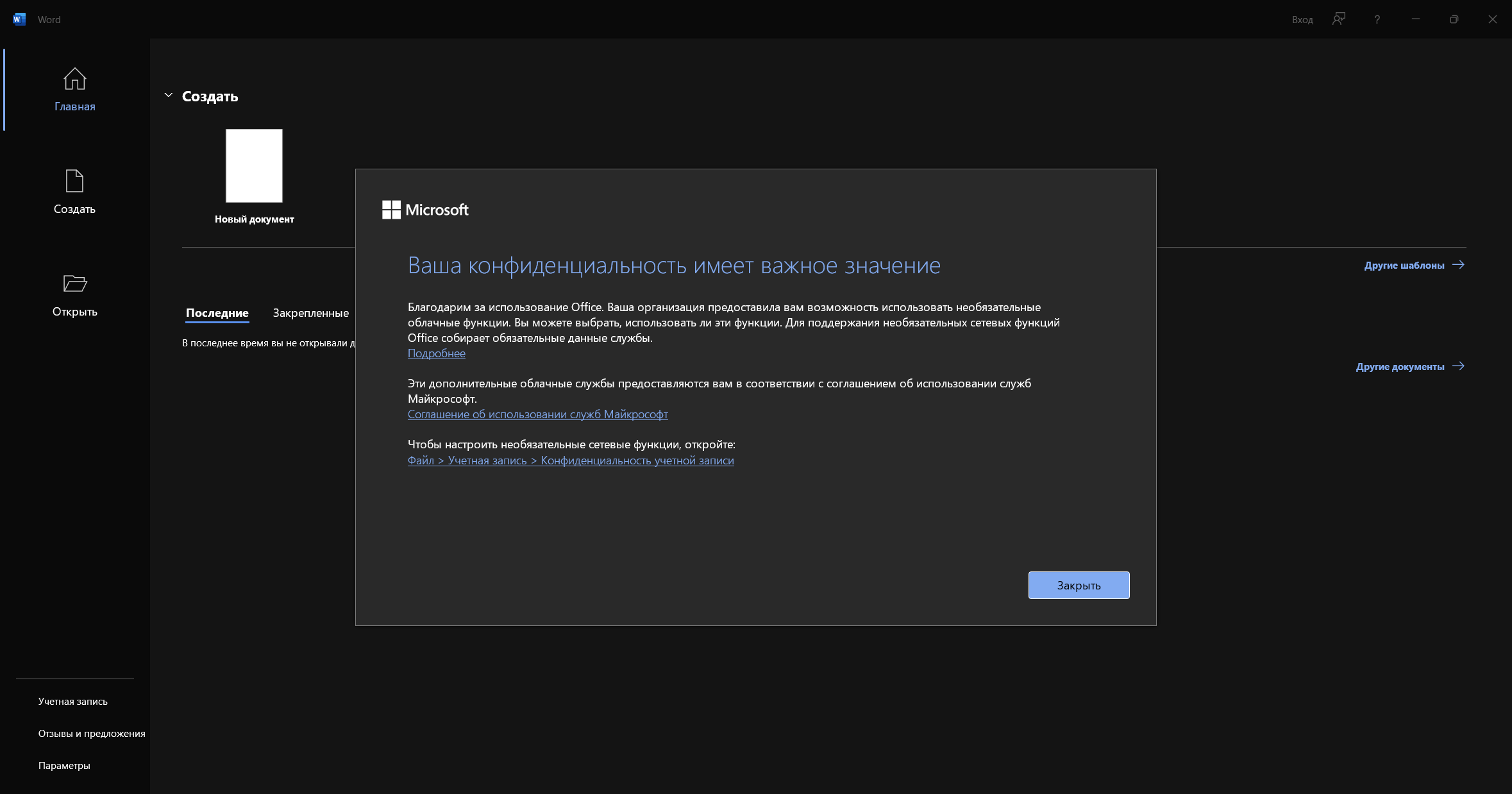Restore down the Word window
Viewport: 1512px width, 794px height.
pyautogui.click(x=1454, y=19)
